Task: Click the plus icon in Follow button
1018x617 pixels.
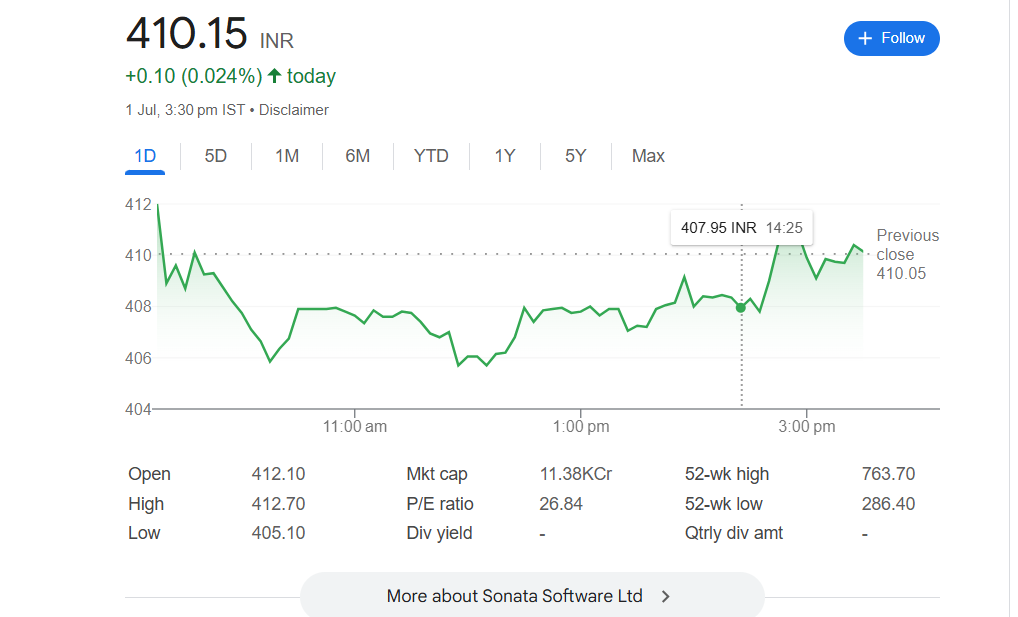Action: pos(865,38)
